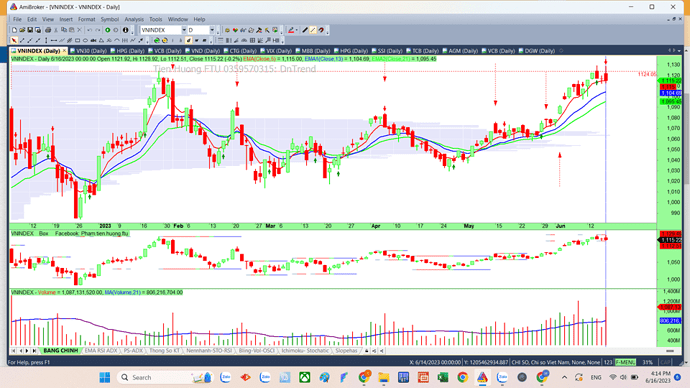Click the Save All icon
Image resolution: width=690 pixels, height=388 pixels.
pos(38,30)
